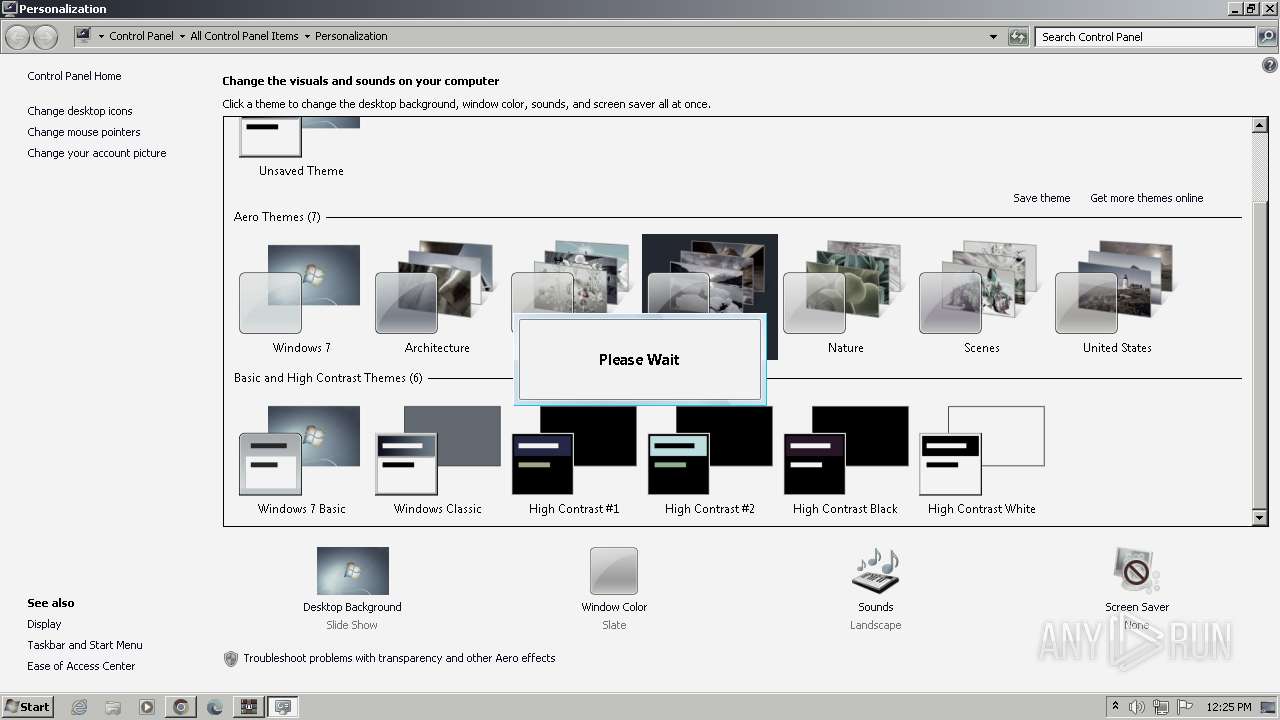Click Control Panel in breadcrumb
Viewport: 1280px width, 720px height.
pos(141,36)
